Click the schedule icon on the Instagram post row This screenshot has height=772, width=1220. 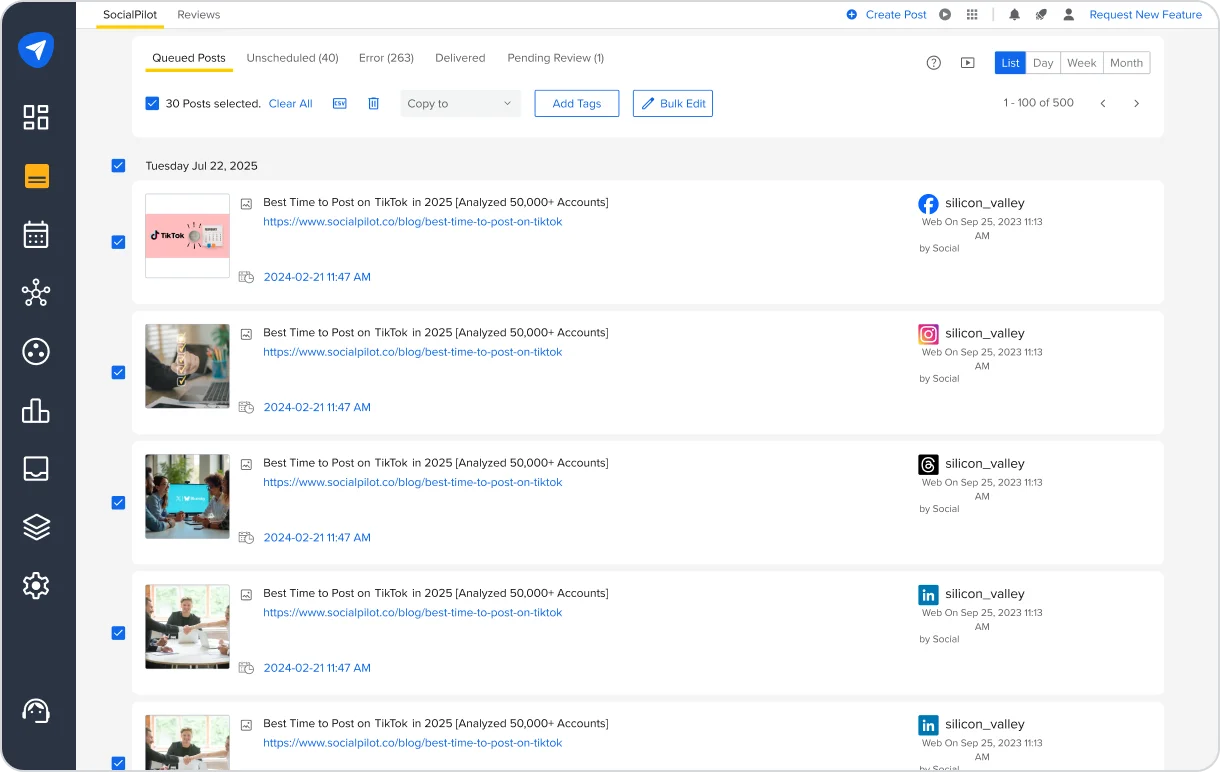pyautogui.click(x=246, y=407)
